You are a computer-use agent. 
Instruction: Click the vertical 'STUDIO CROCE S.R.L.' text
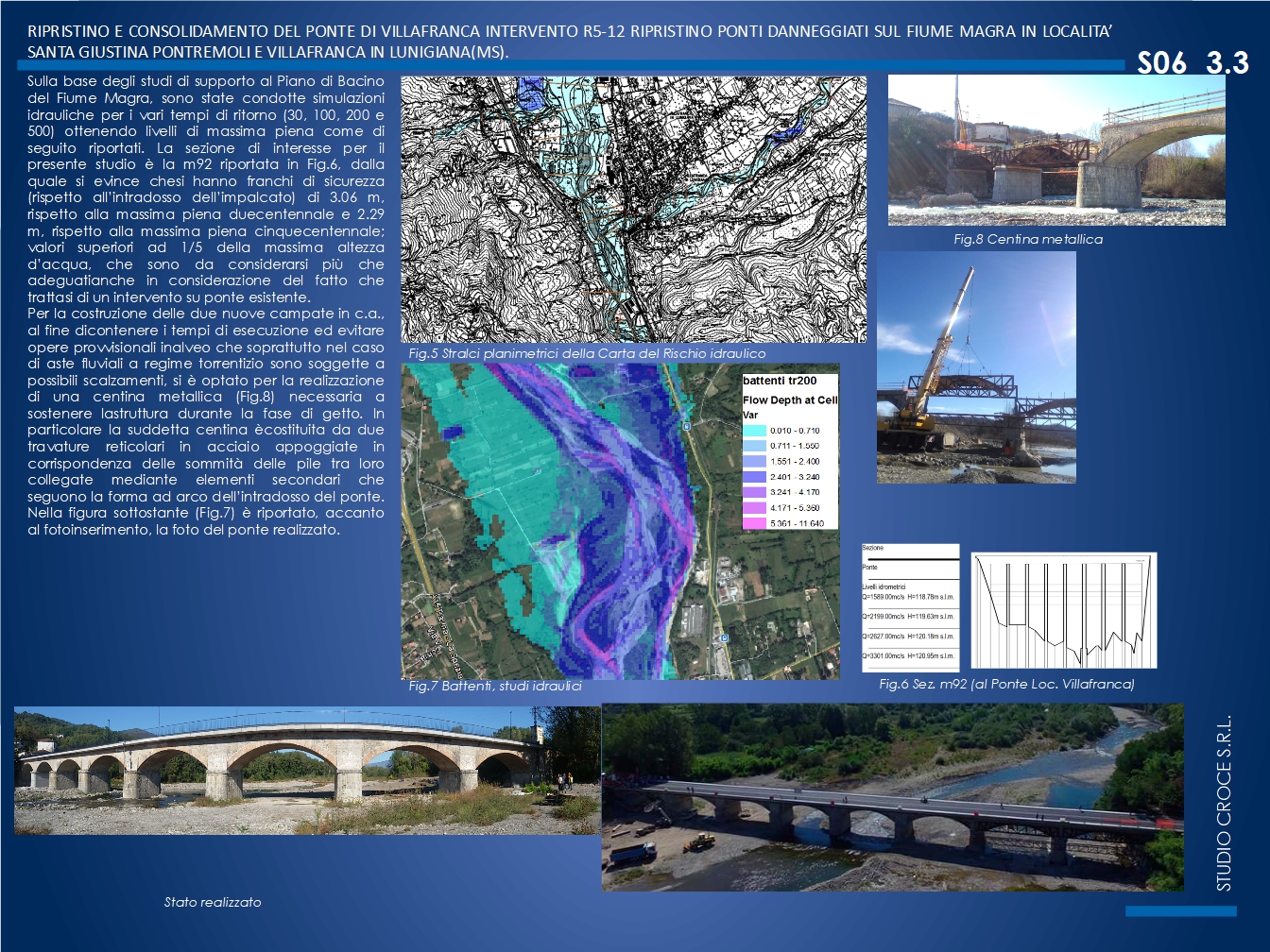tap(1224, 804)
